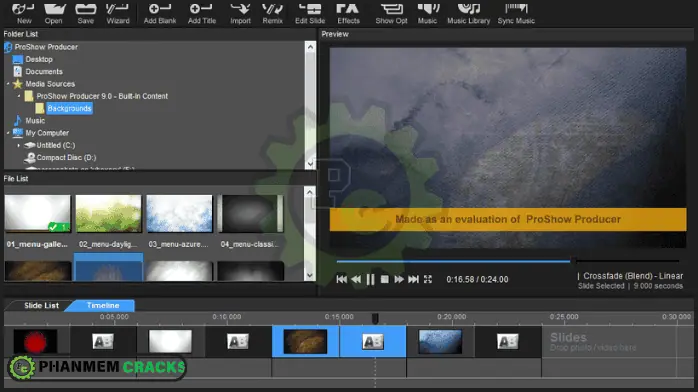This screenshot has height=392, width=698.
Task: Save the show using Save icon
Action: pos(85,12)
